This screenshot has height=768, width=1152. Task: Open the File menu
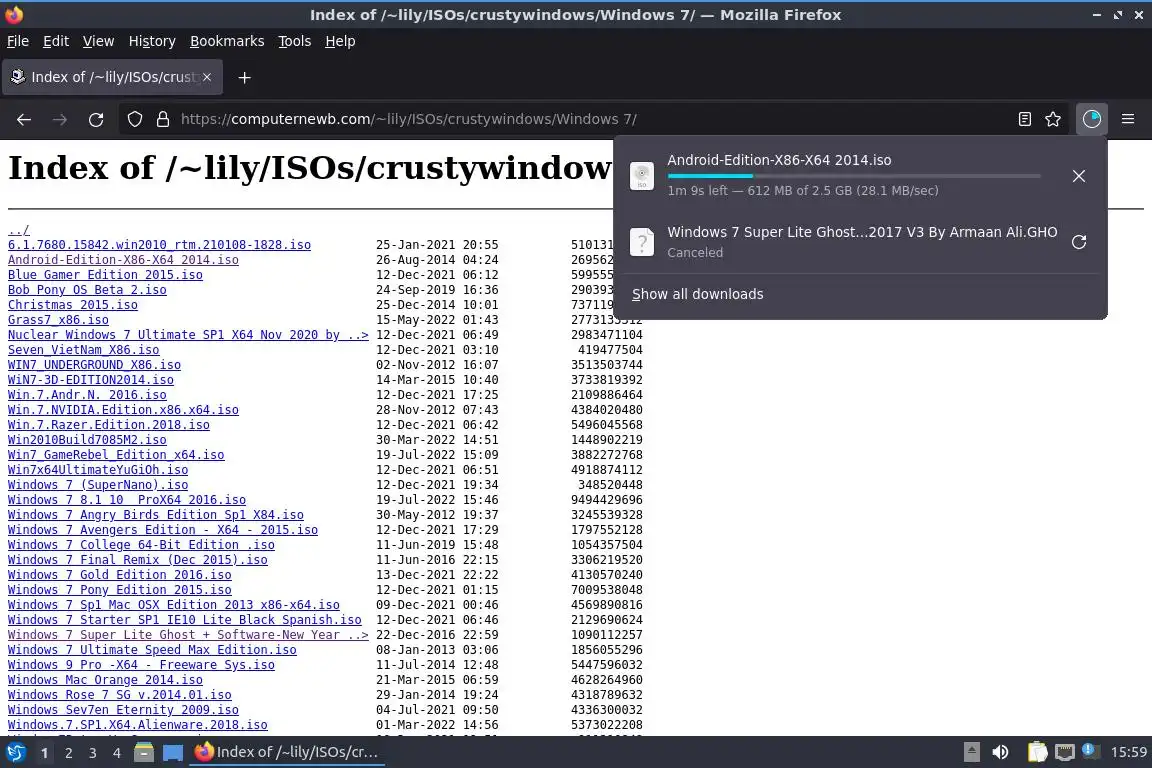(18, 41)
